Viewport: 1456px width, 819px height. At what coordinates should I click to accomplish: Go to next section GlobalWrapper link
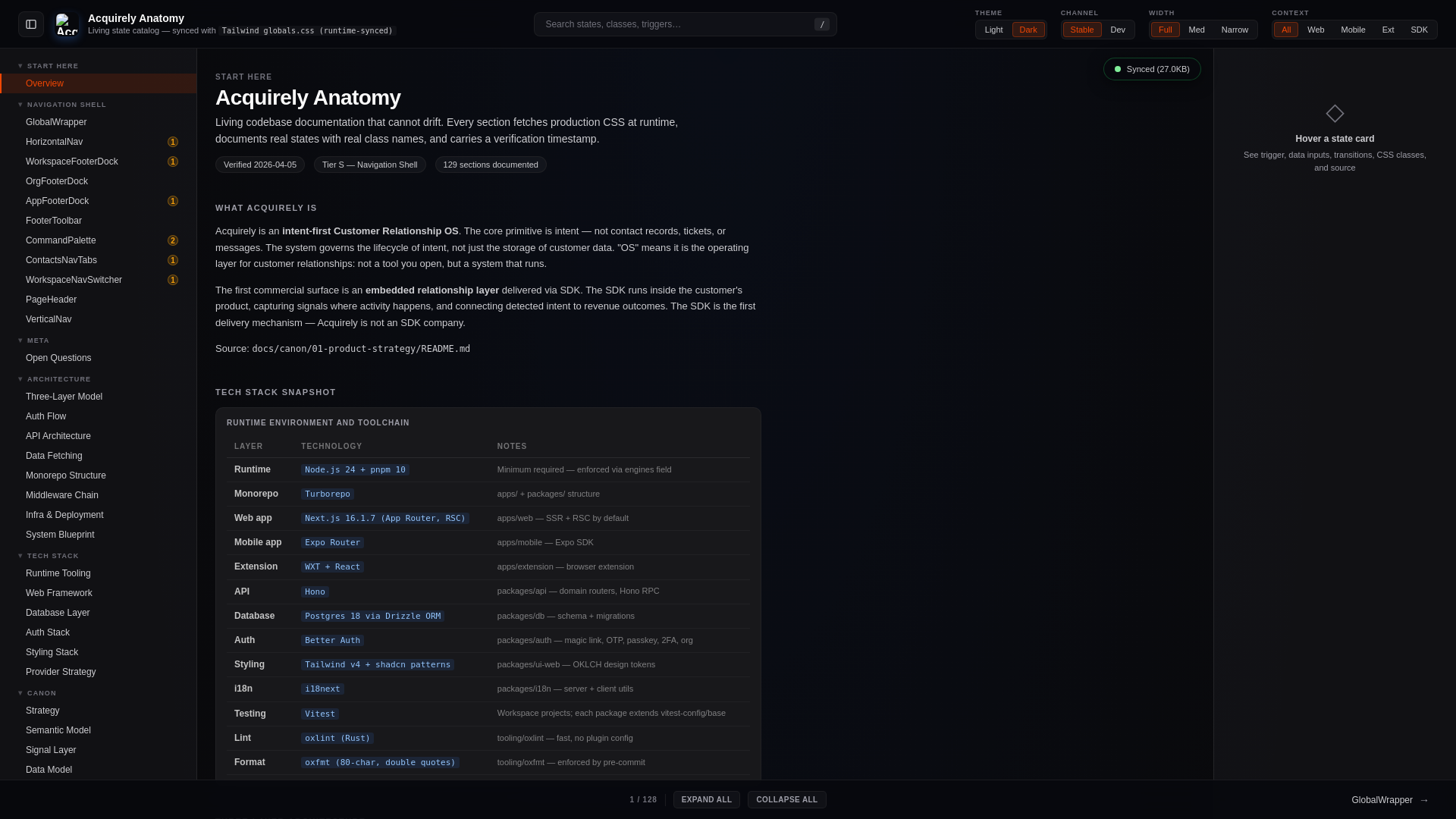[1389, 800]
